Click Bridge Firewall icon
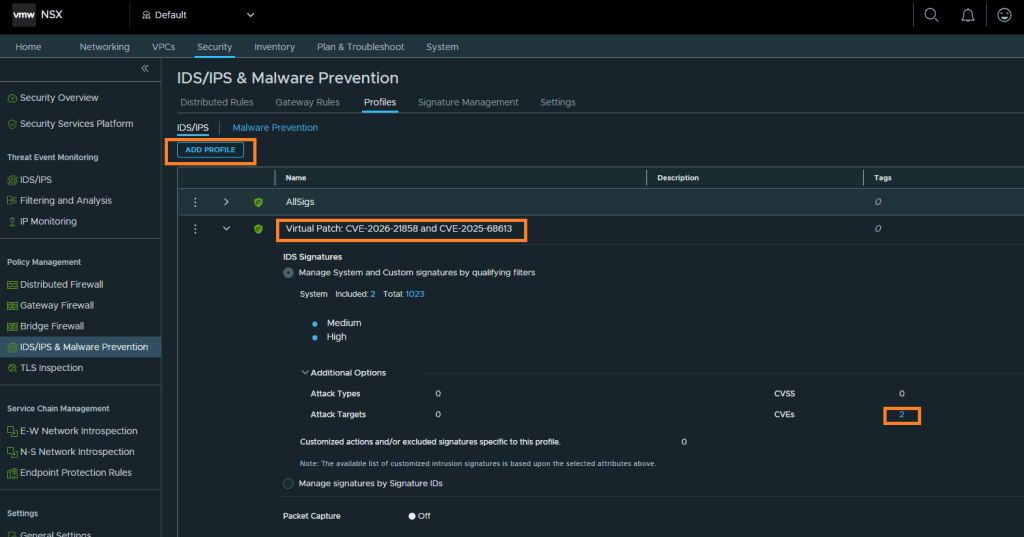Image resolution: width=1024 pixels, height=537 pixels. tap(12, 327)
